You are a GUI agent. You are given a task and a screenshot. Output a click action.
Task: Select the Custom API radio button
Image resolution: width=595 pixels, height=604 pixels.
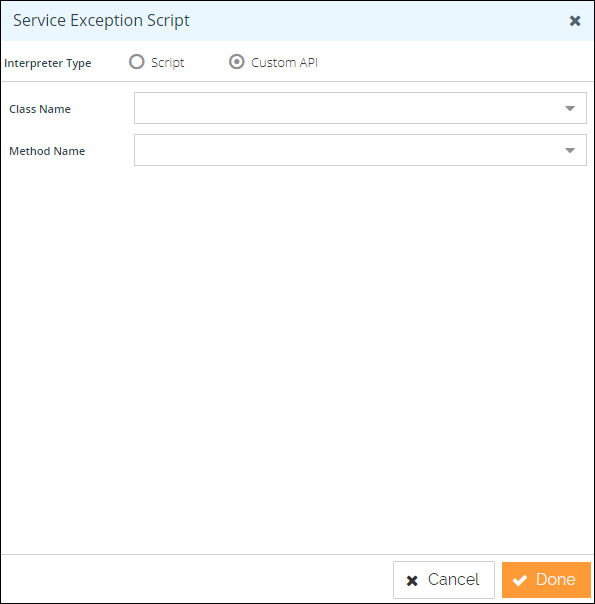coord(236,62)
